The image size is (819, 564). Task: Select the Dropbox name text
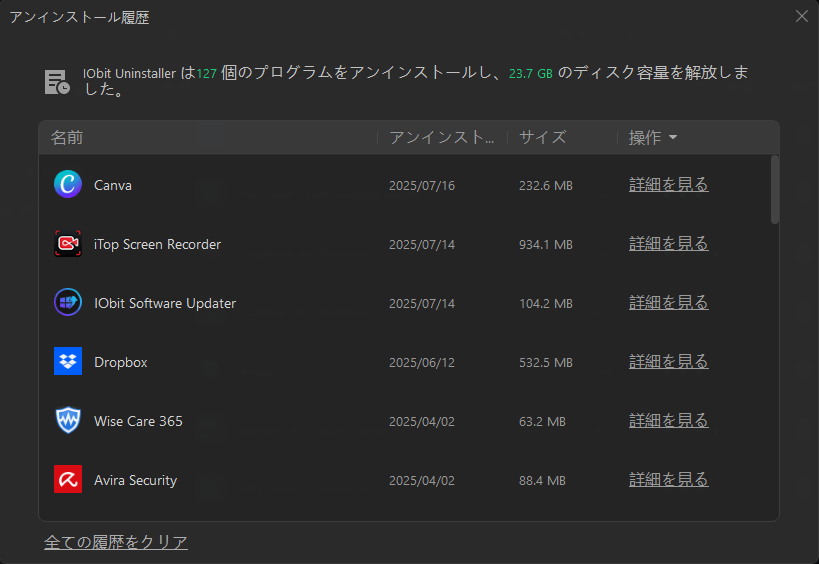(x=121, y=362)
